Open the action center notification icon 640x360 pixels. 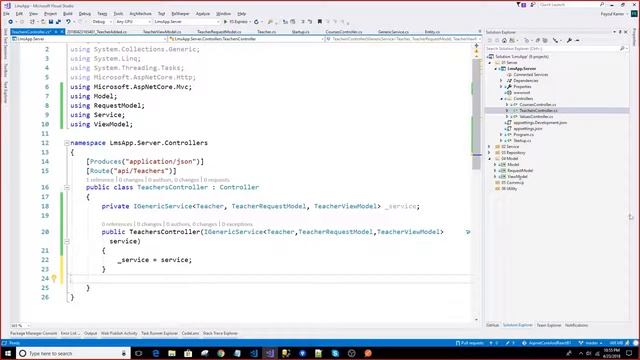(629, 353)
